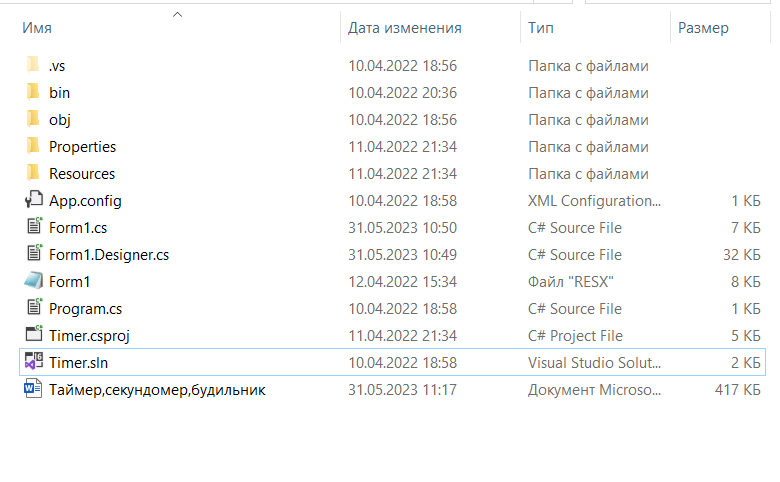Sort by Размер column header
This screenshot has height=482, width=780.
pos(703,29)
